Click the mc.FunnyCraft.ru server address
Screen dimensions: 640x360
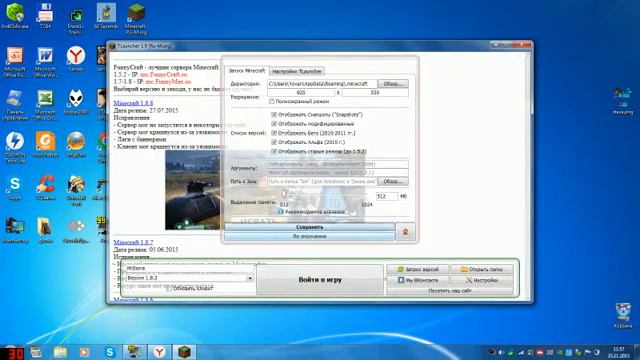pyautogui.click(x=164, y=75)
